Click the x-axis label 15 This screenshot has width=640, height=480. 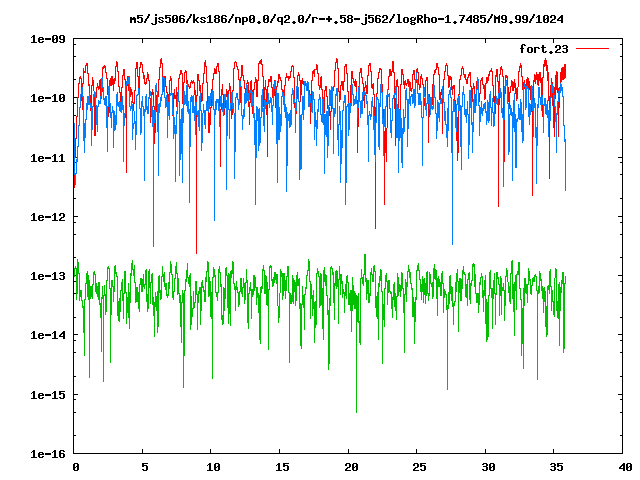pyautogui.click(x=282, y=467)
